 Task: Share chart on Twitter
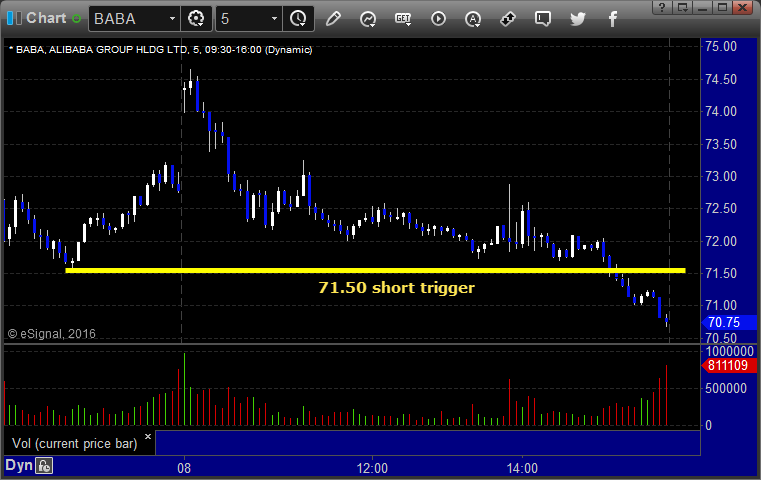pos(578,19)
